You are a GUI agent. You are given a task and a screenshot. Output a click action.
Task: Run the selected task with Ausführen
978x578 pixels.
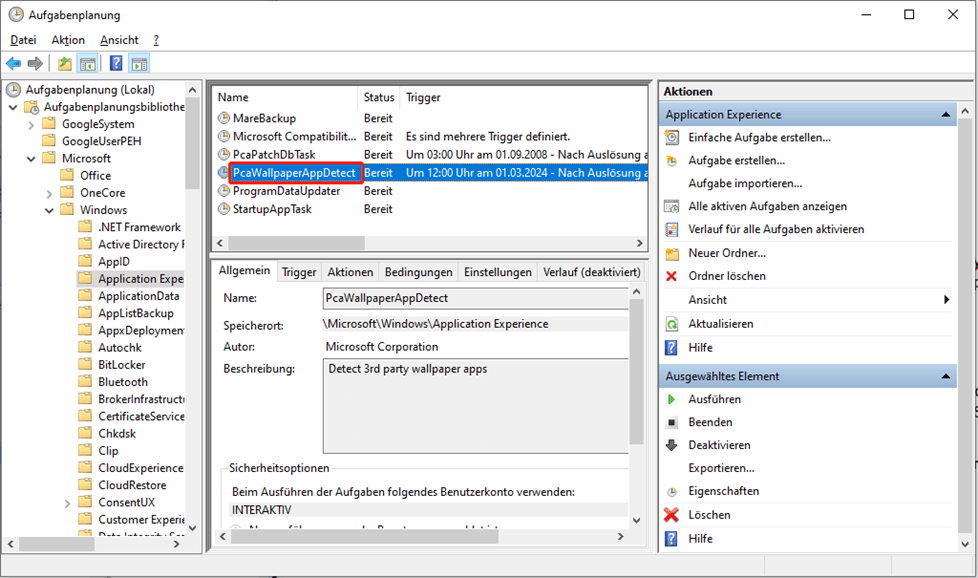click(714, 399)
